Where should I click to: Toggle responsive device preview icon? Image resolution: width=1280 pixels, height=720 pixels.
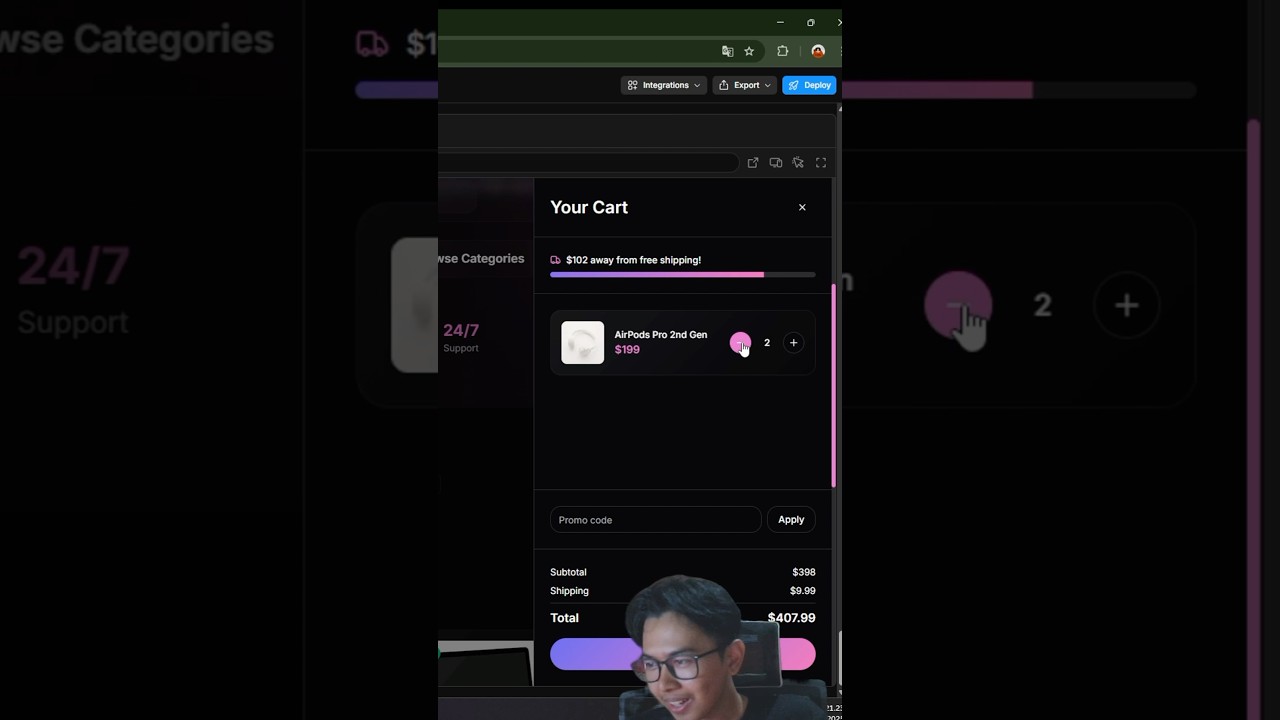[775, 163]
